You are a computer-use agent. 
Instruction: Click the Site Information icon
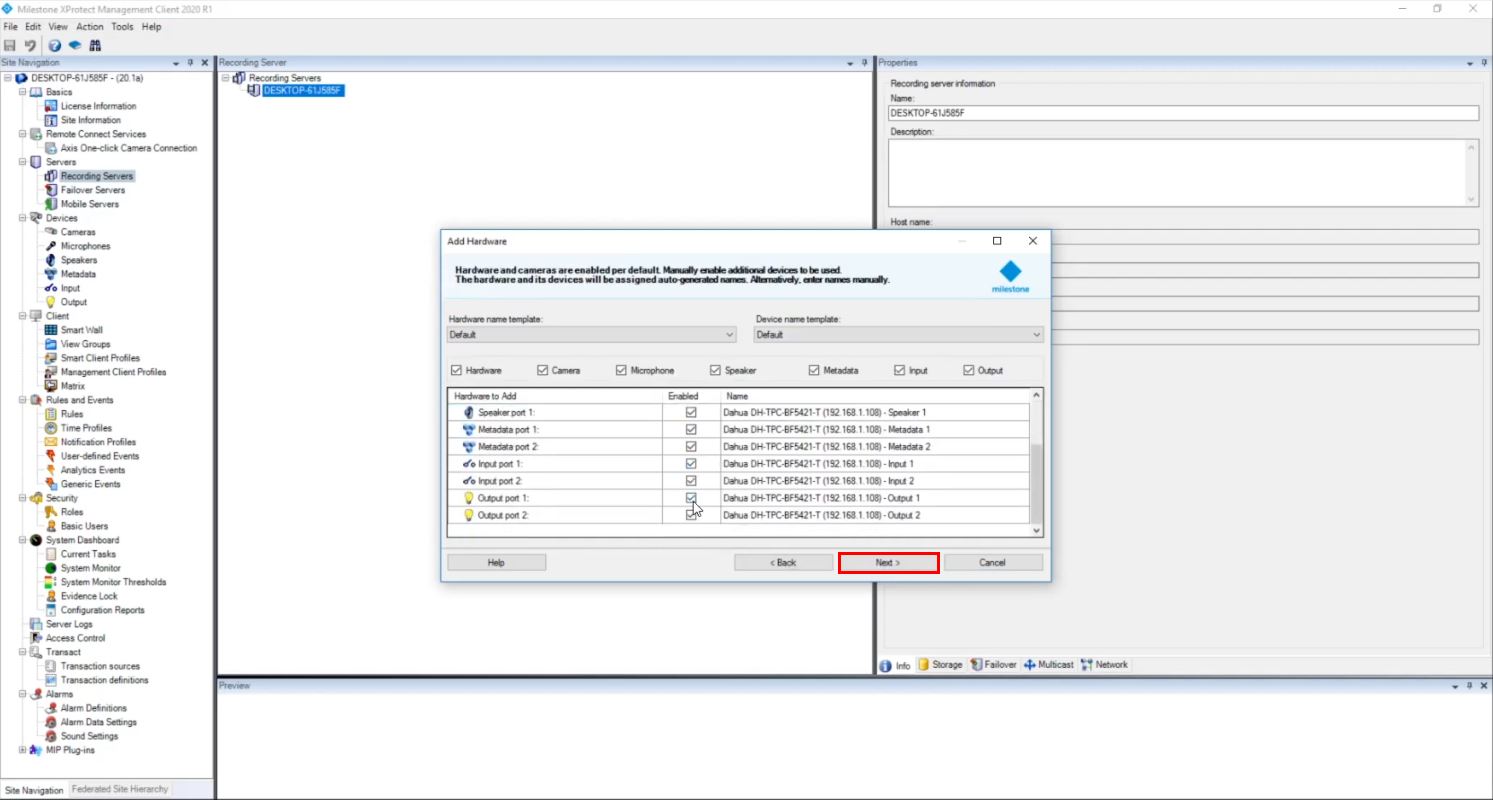[51, 120]
